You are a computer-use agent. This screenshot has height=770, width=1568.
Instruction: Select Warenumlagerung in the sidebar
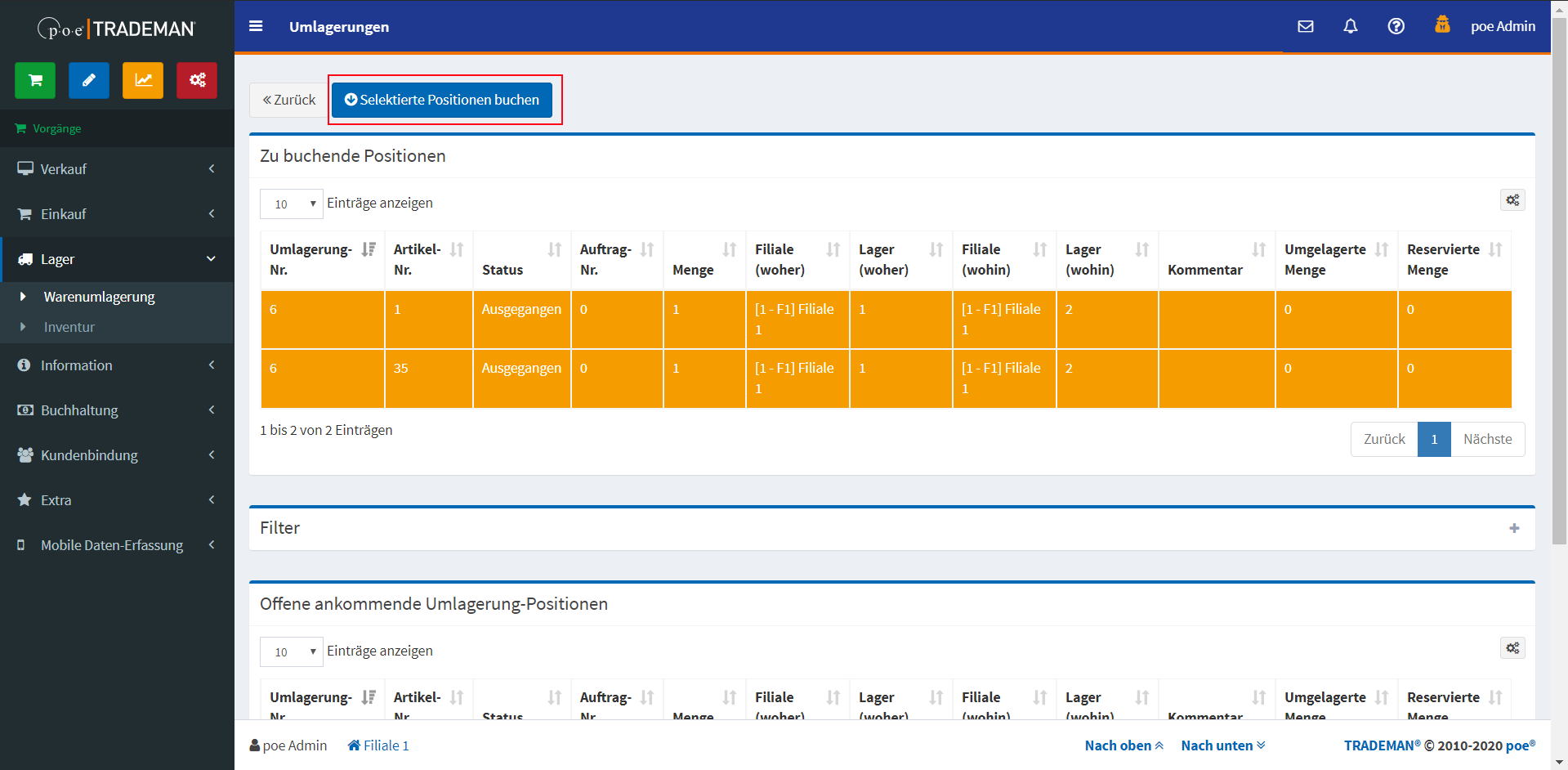[99, 297]
